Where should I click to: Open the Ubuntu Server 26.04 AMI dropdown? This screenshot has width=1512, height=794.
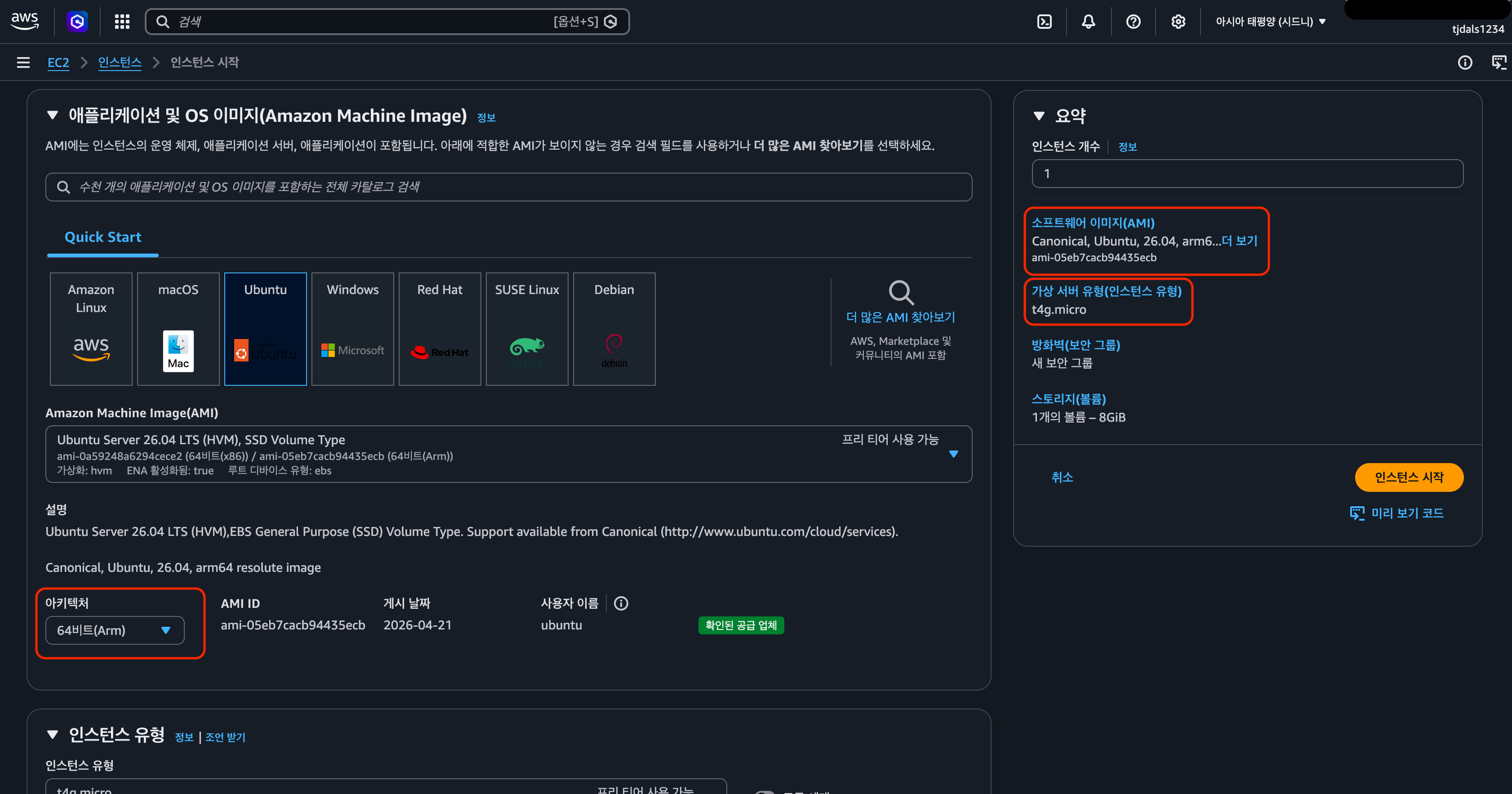click(509, 454)
